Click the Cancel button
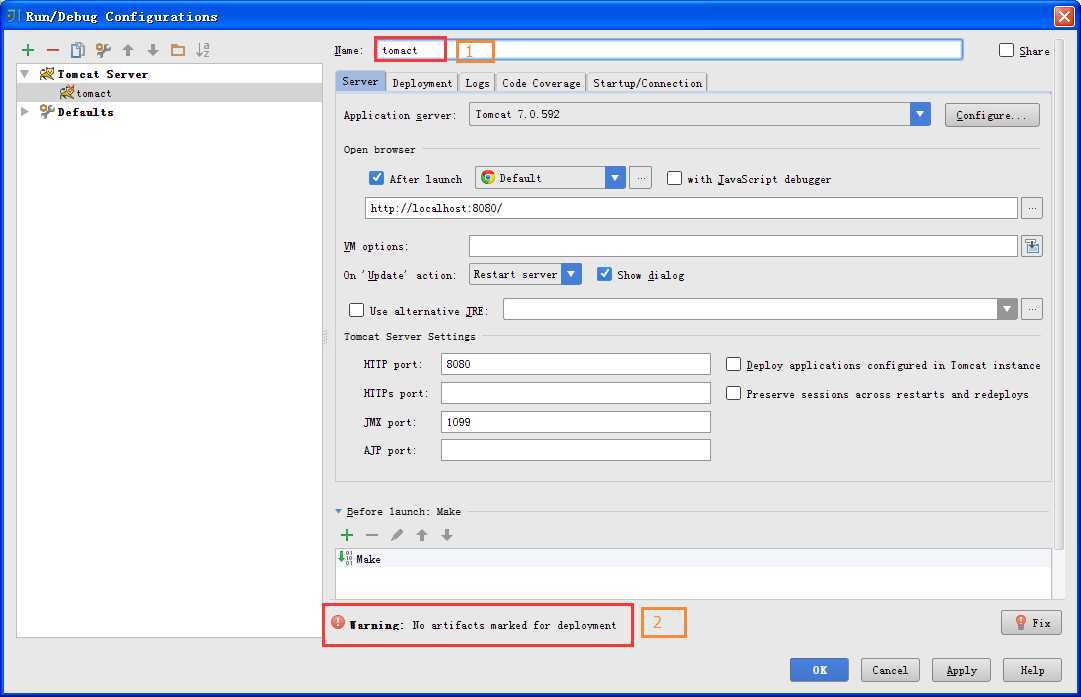 pos(890,669)
